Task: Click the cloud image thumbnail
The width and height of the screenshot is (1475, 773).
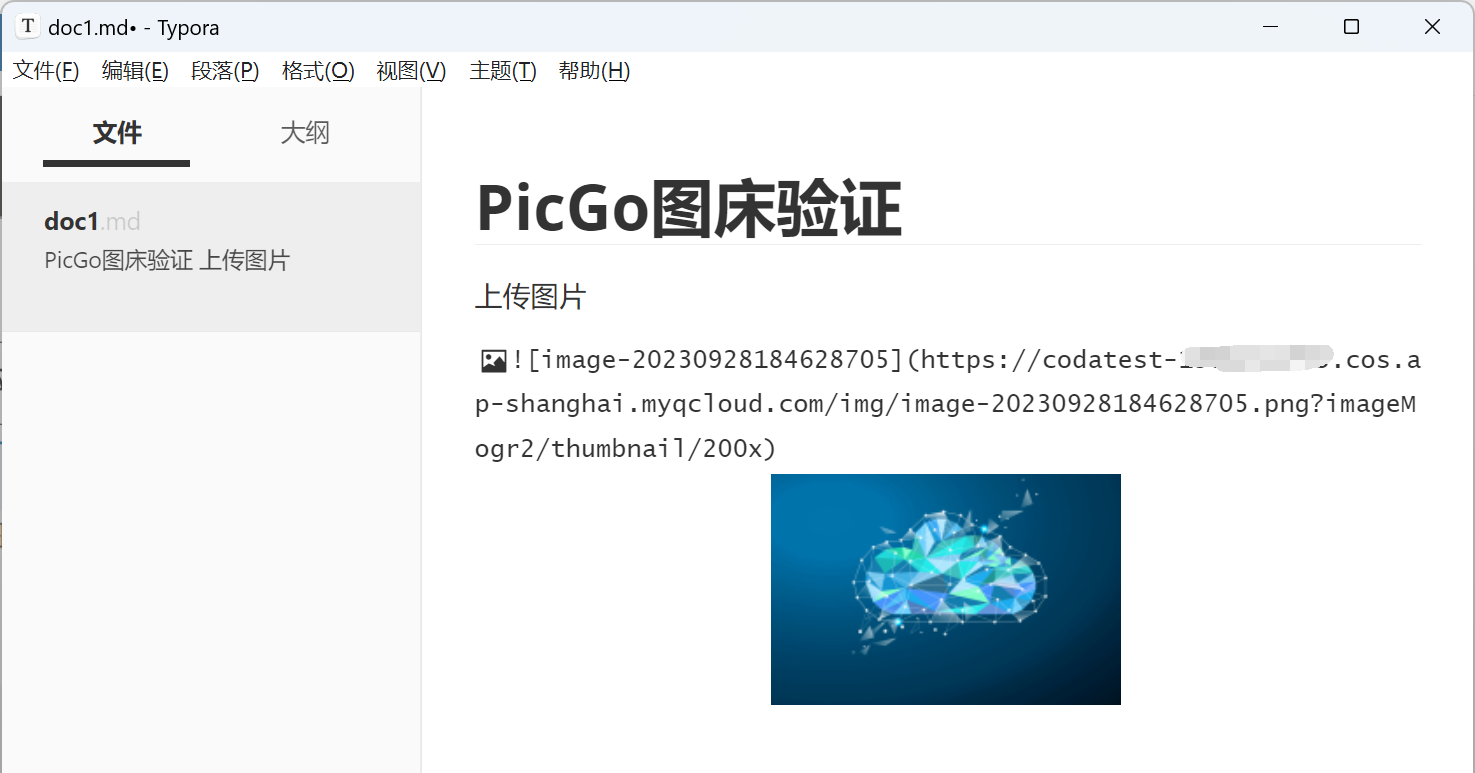Action: pyautogui.click(x=946, y=589)
